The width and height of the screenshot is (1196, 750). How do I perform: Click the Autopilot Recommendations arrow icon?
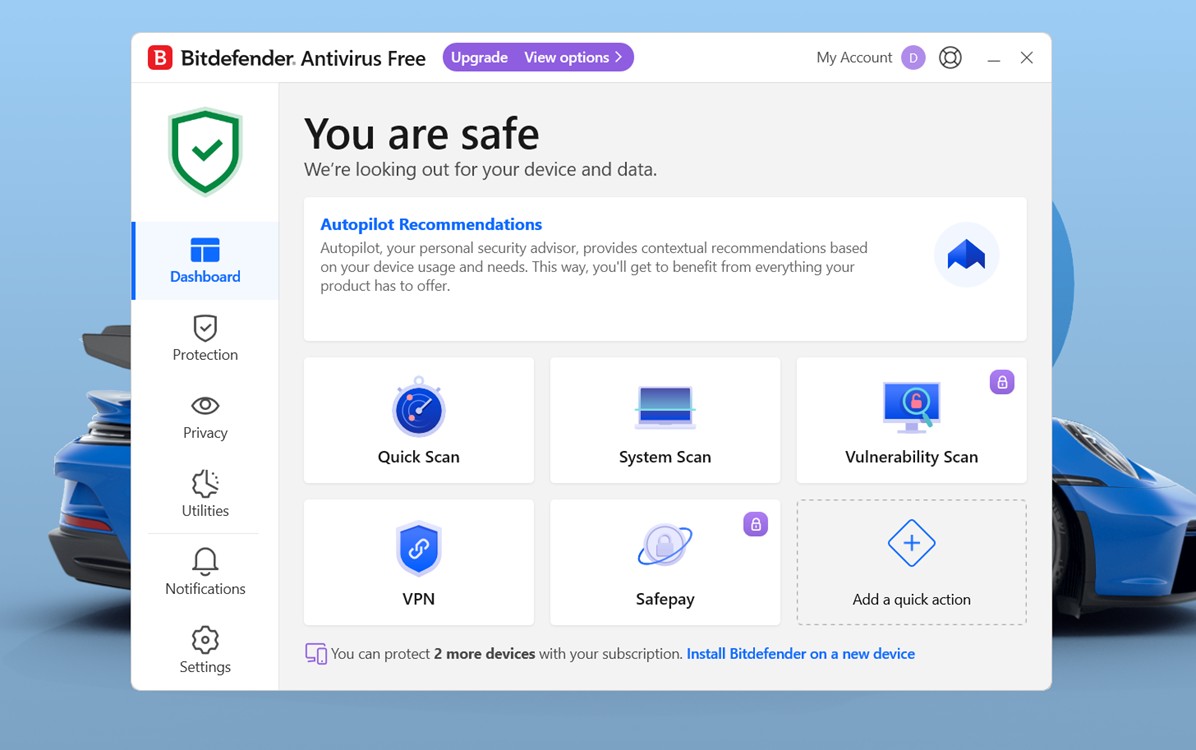[965, 255]
